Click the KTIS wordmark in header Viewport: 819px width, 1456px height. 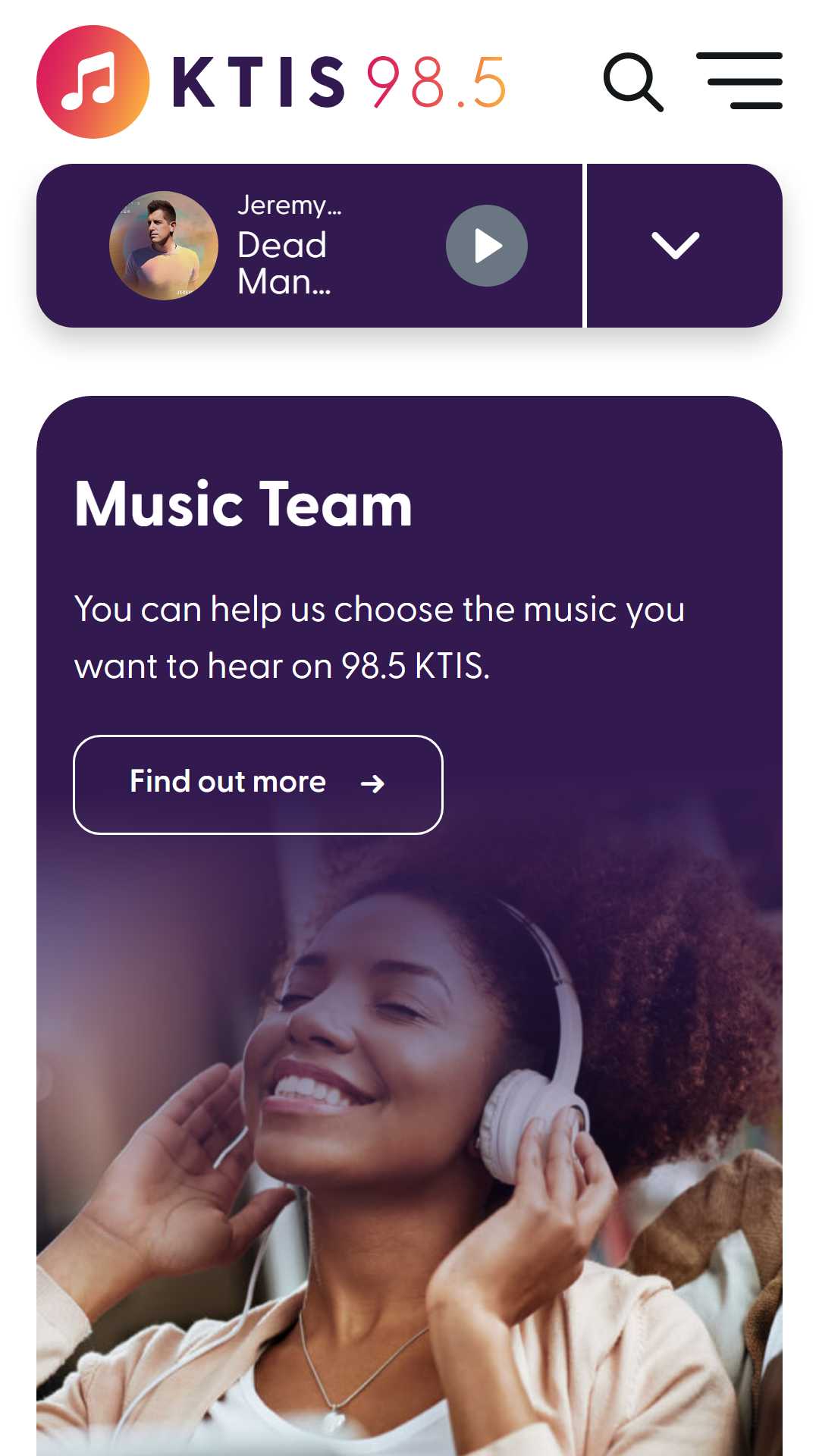259,82
